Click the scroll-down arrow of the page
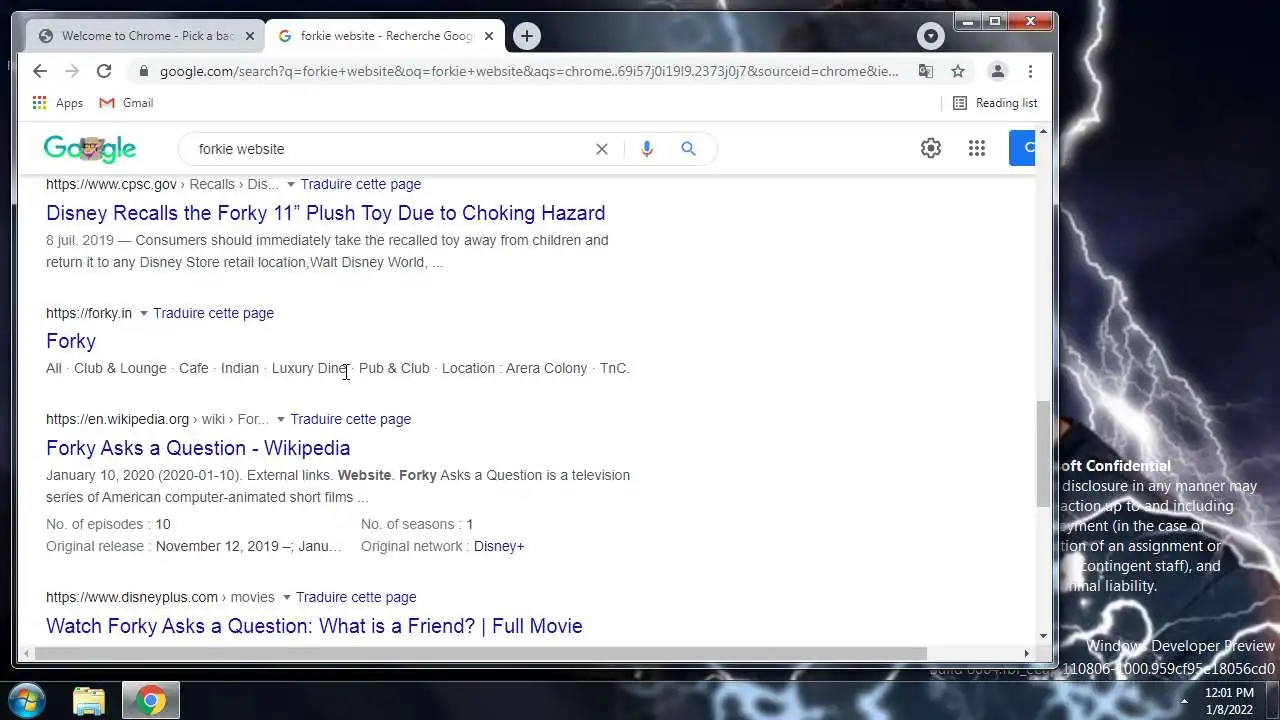Image resolution: width=1280 pixels, height=720 pixels. [1043, 636]
